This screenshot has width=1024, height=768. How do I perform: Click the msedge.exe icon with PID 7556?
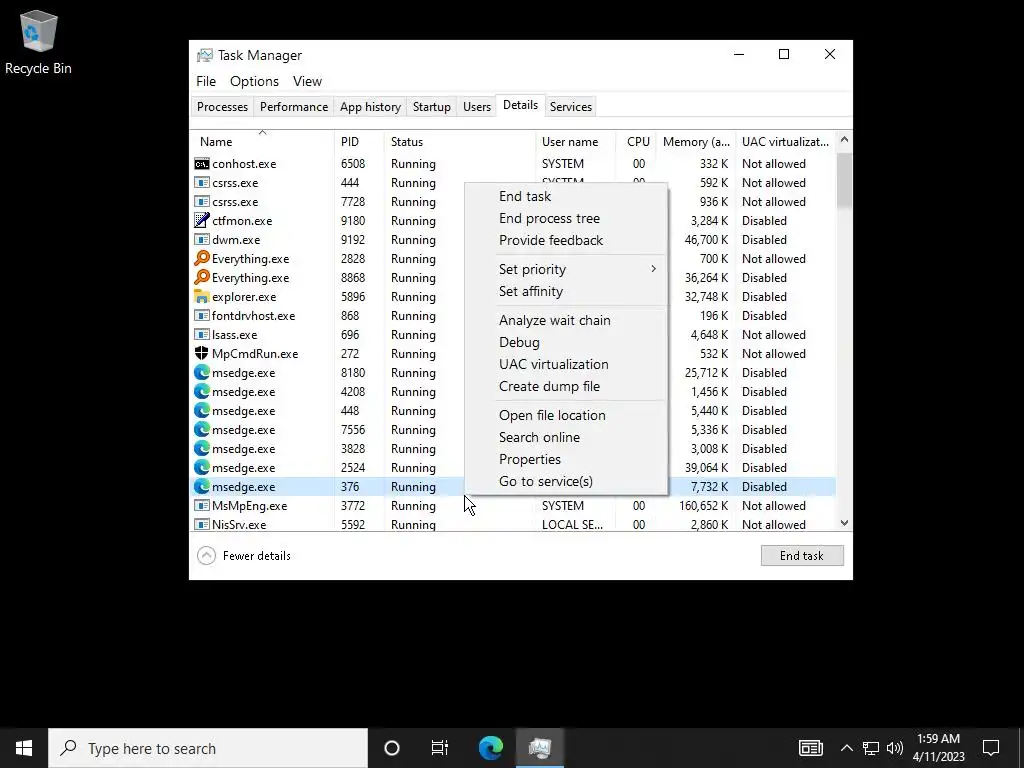[202, 430]
